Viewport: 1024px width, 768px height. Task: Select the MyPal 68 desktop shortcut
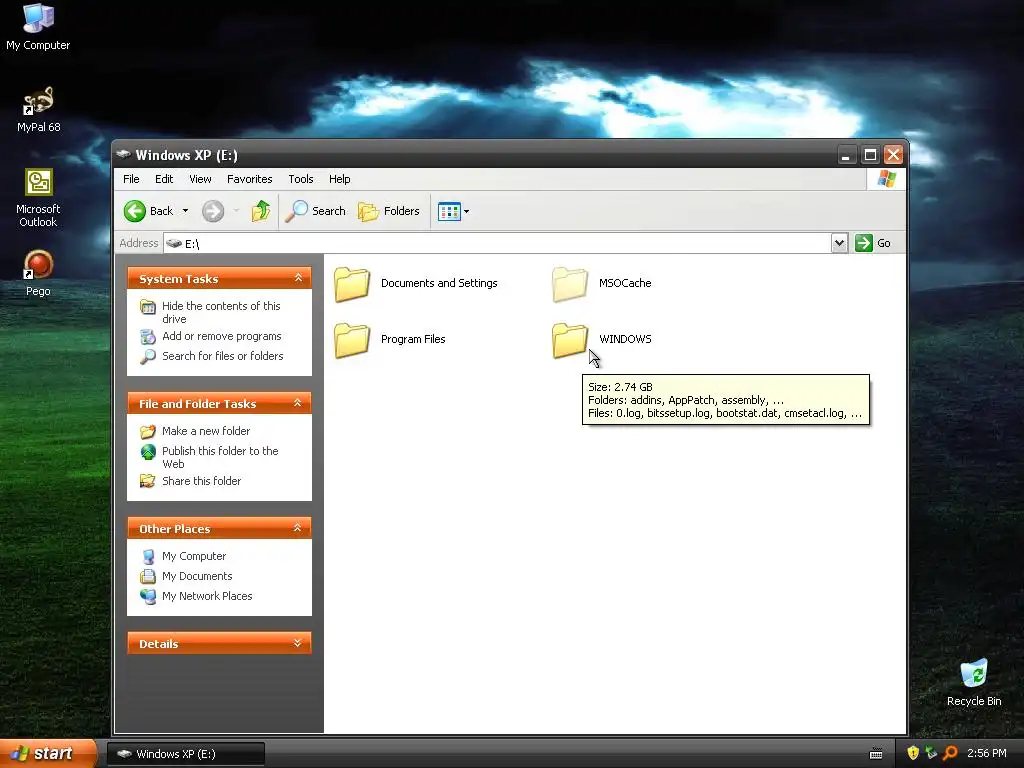(x=38, y=110)
